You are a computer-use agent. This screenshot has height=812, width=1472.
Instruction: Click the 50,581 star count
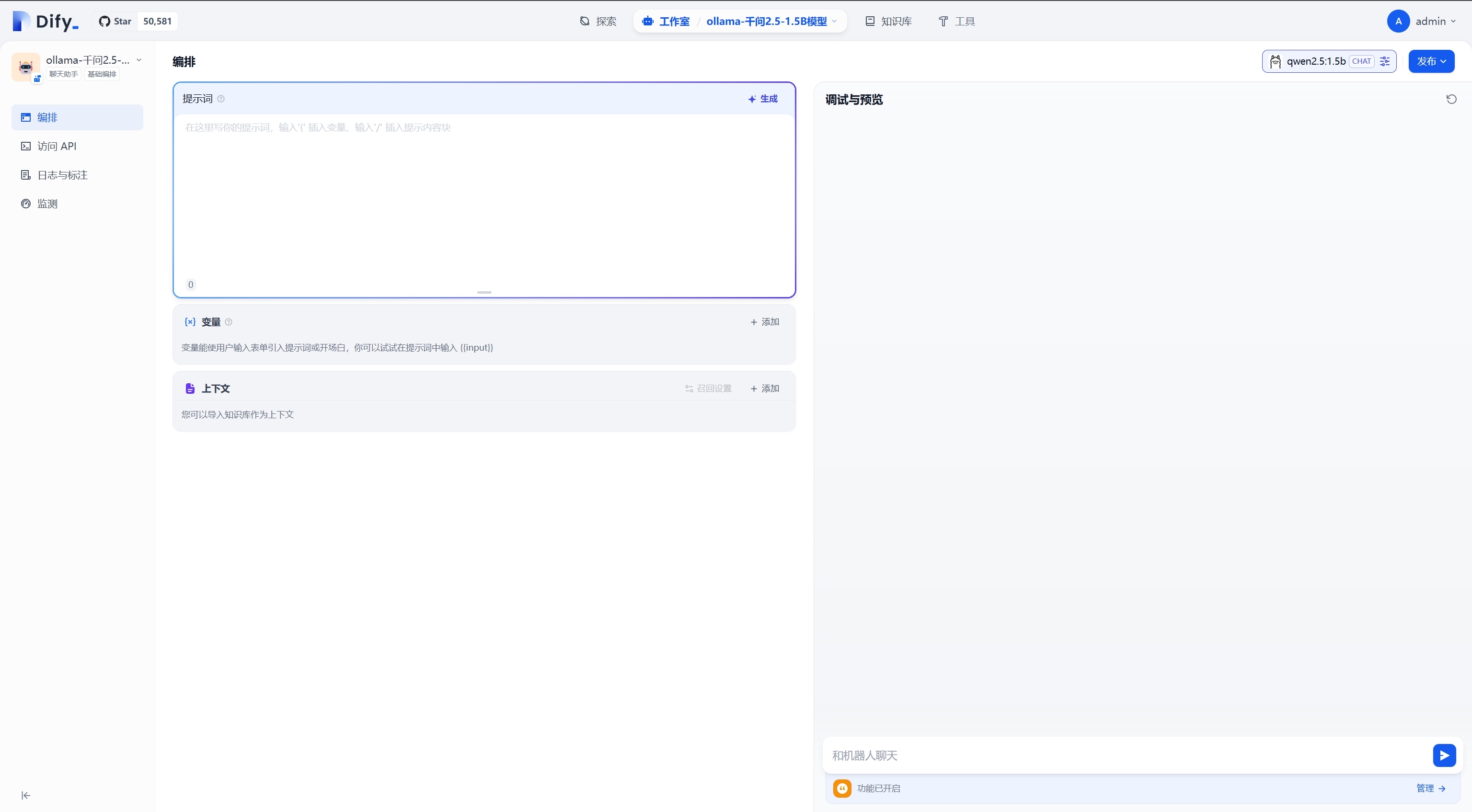tap(157, 21)
